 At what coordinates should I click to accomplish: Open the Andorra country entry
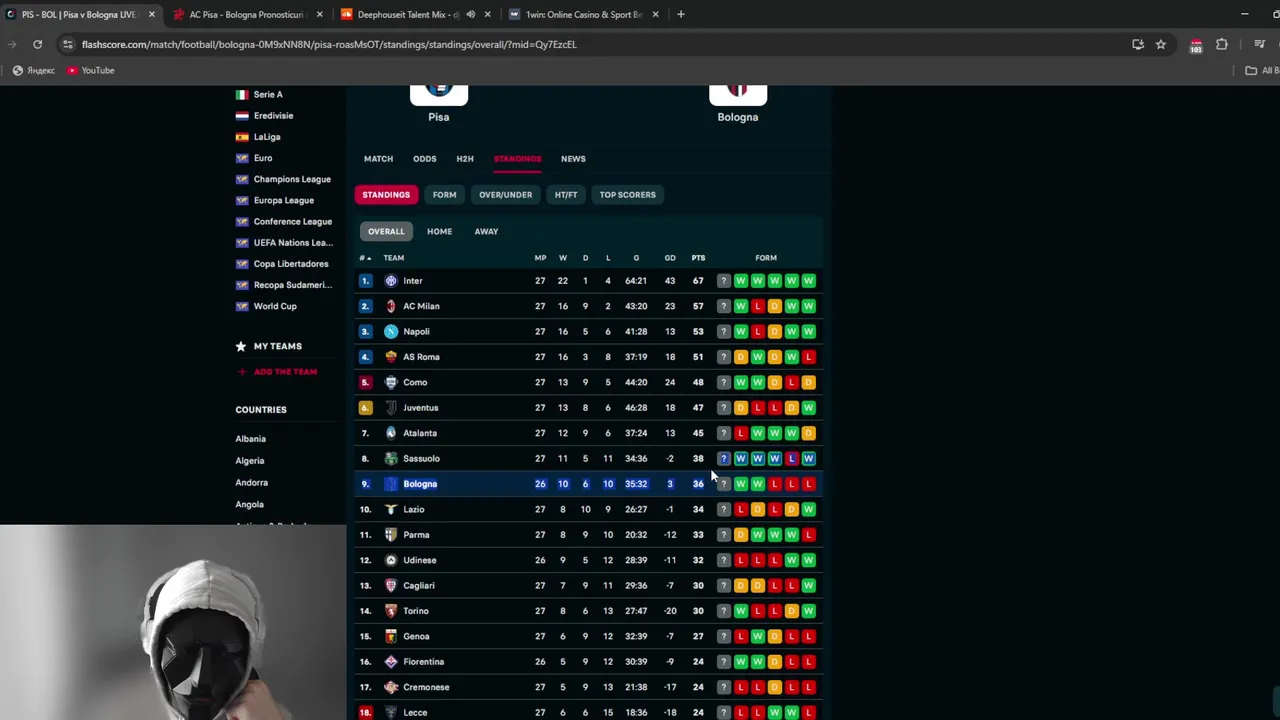click(x=251, y=482)
